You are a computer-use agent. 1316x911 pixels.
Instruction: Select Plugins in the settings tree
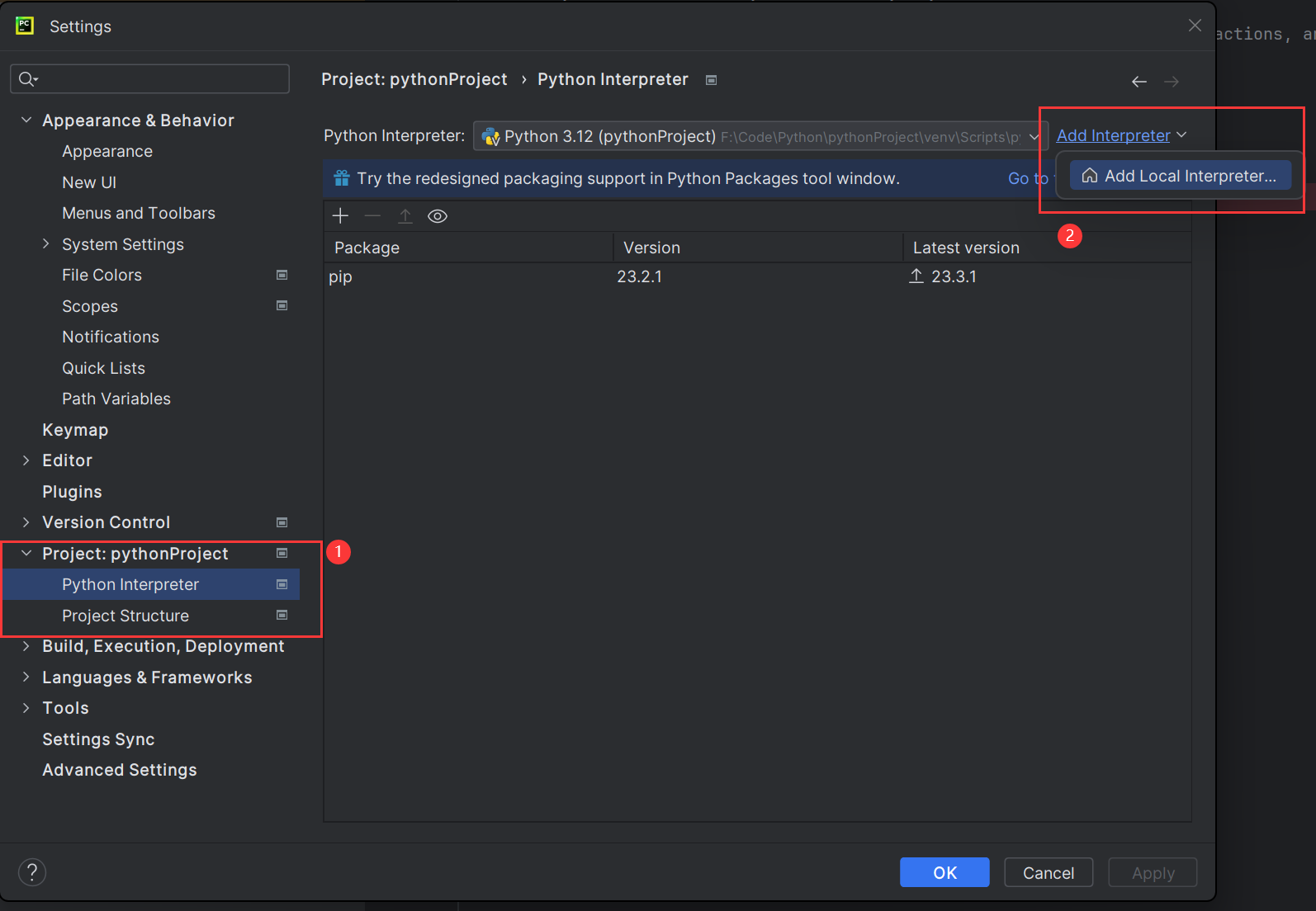click(x=72, y=492)
